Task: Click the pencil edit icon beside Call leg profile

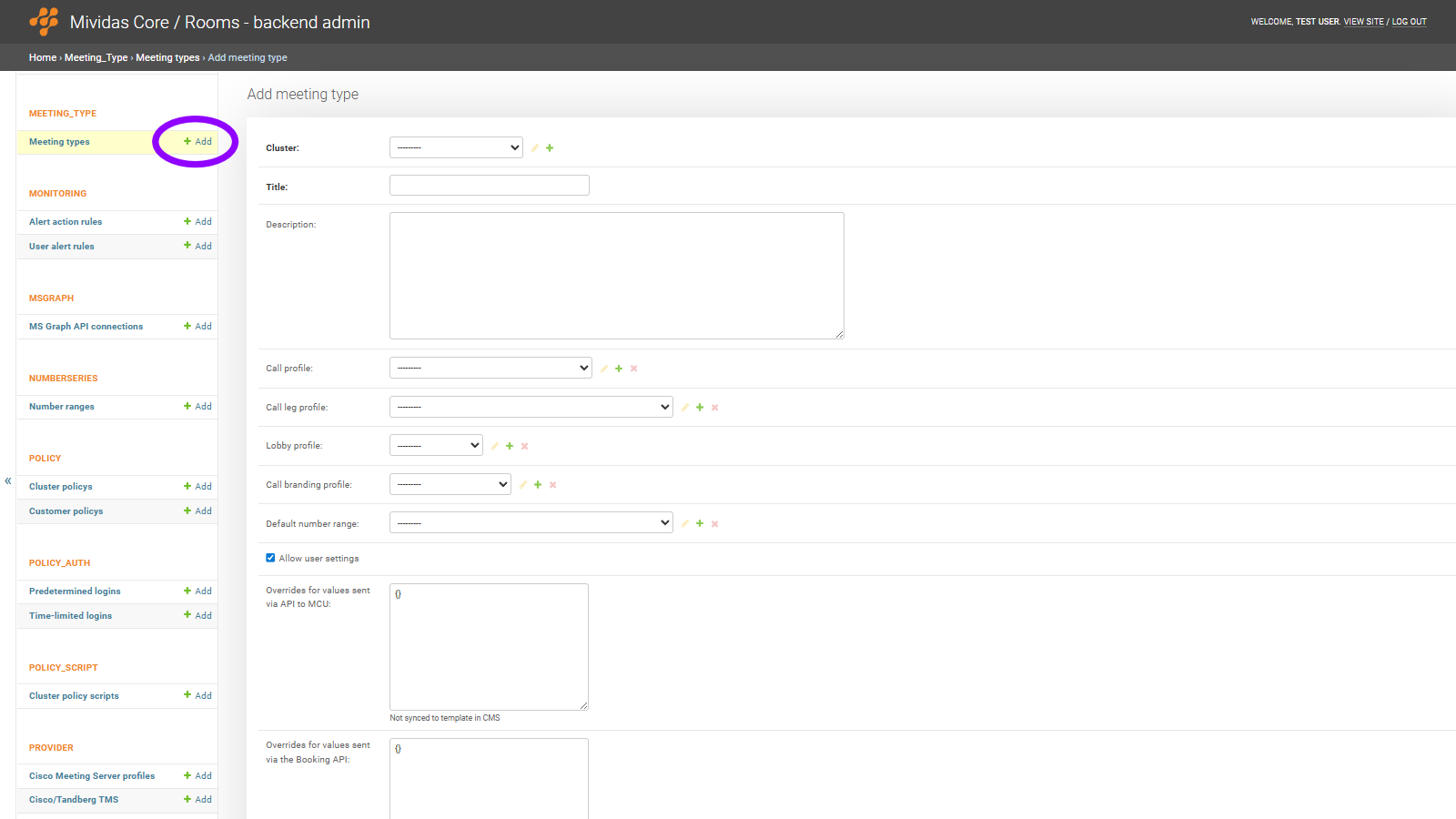Action: coord(684,408)
